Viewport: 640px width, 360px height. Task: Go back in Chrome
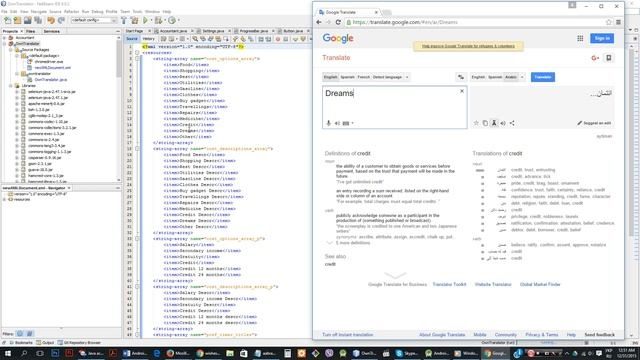click(x=319, y=22)
